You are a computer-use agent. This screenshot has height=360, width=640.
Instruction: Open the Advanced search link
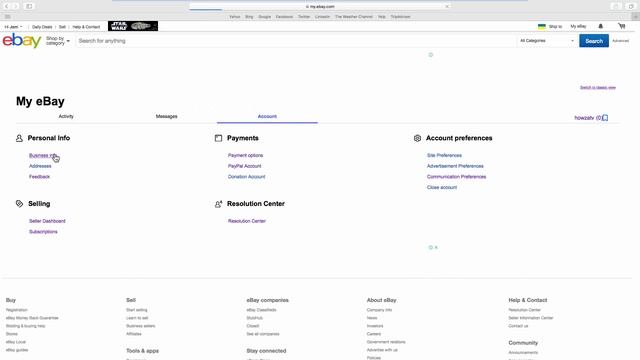click(x=620, y=41)
